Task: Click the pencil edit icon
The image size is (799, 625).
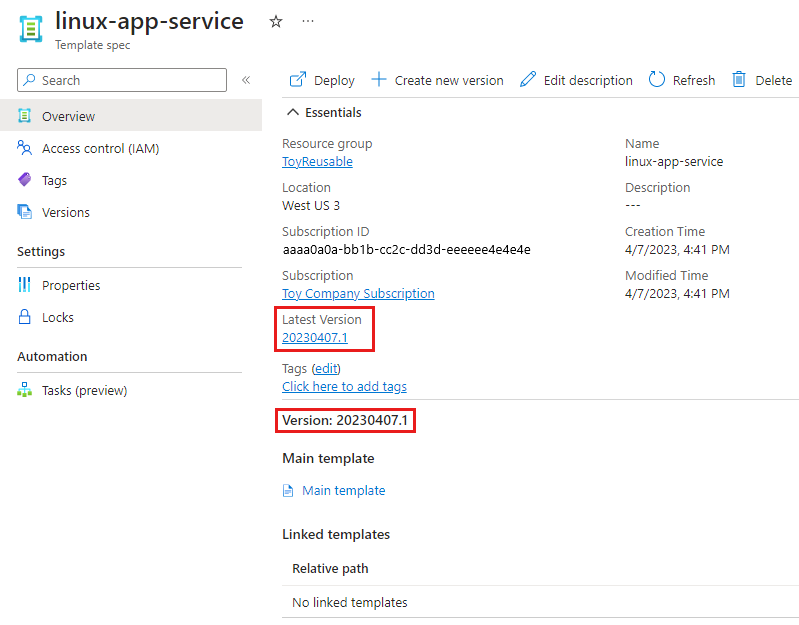Action: (528, 79)
